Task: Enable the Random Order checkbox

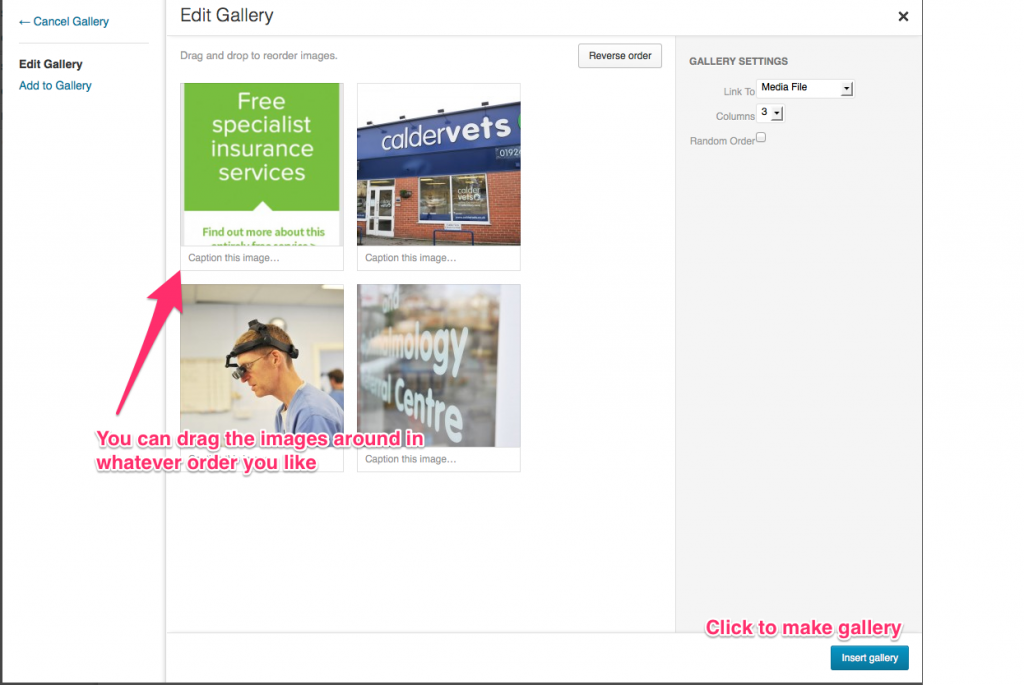Action: tap(761, 138)
